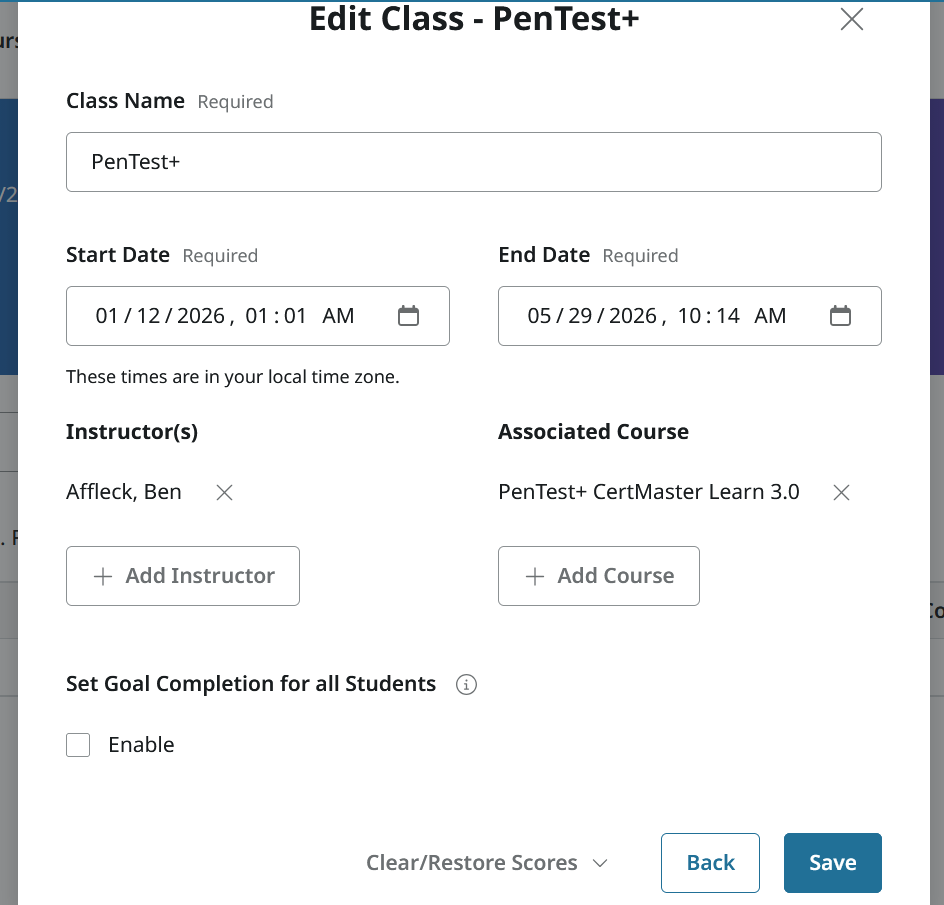This screenshot has width=944, height=905.
Task: Toggle AM/PM in the Start Date field
Action: [x=338, y=316]
